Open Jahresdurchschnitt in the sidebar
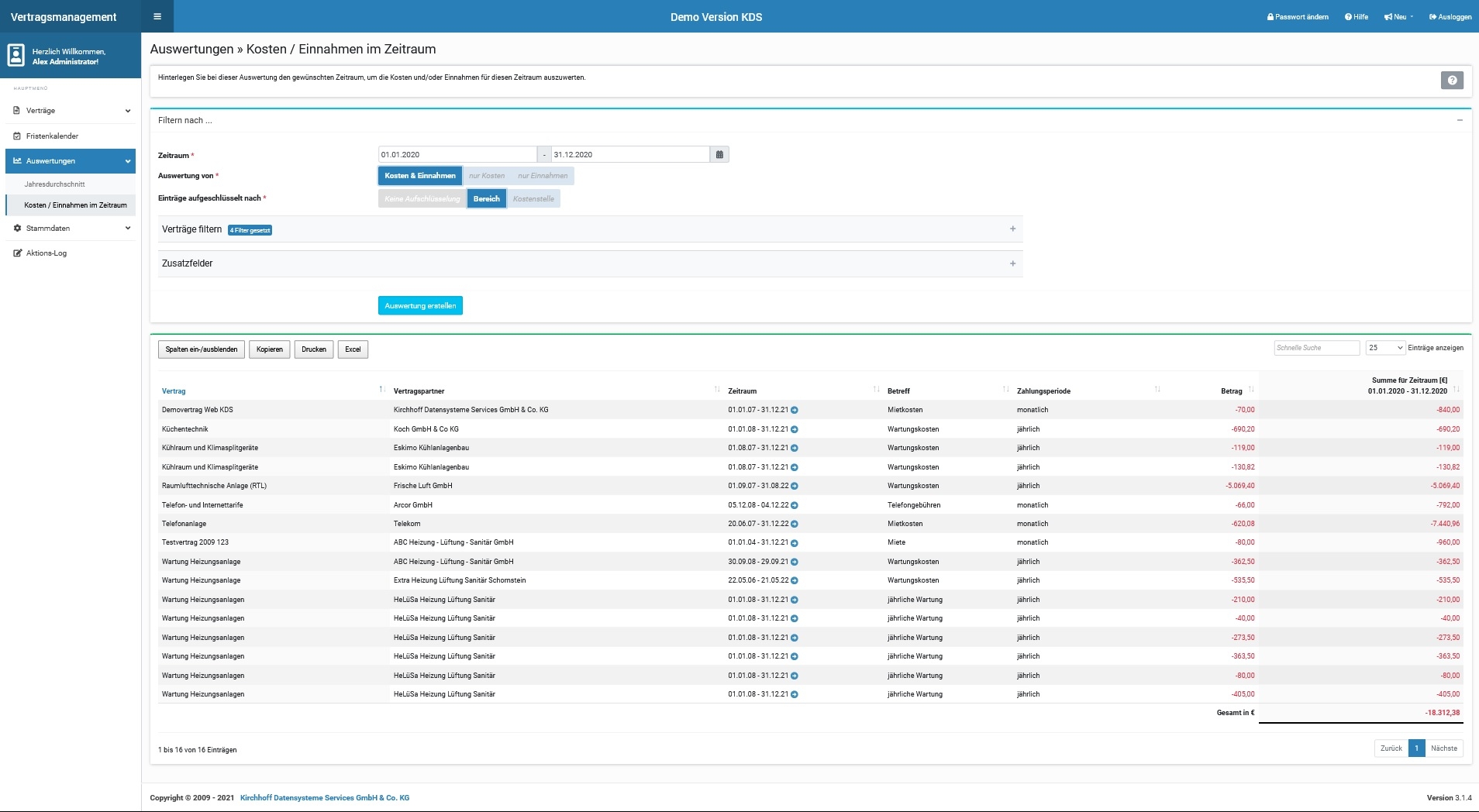The height and width of the screenshot is (812, 1479). pyautogui.click(x=54, y=184)
